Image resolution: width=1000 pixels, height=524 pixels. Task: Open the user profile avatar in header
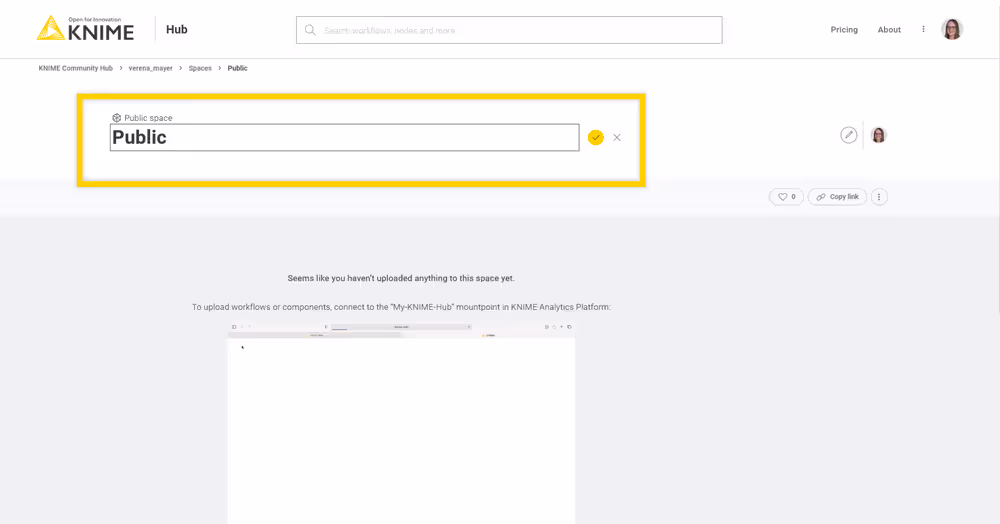[952, 29]
